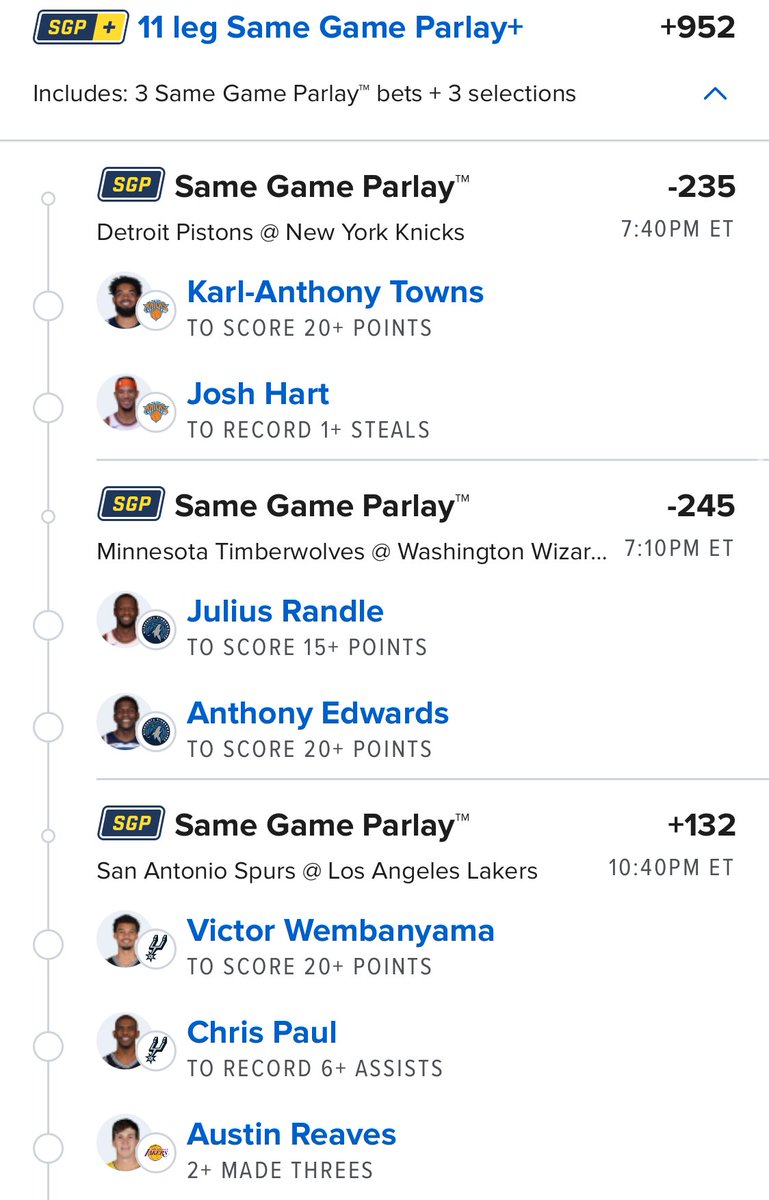Click the Minnesota Timberwolves @ Washington matchup text
The height and width of the screenshot is (1200, 769).
coord(351,552)
